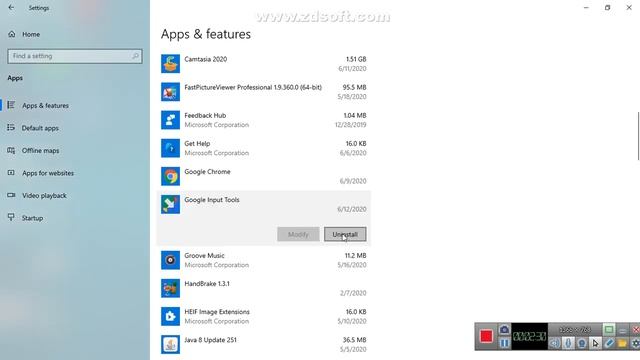Click the Find a setting search box
The image size is (640, 360).
[x=75, y=56]
